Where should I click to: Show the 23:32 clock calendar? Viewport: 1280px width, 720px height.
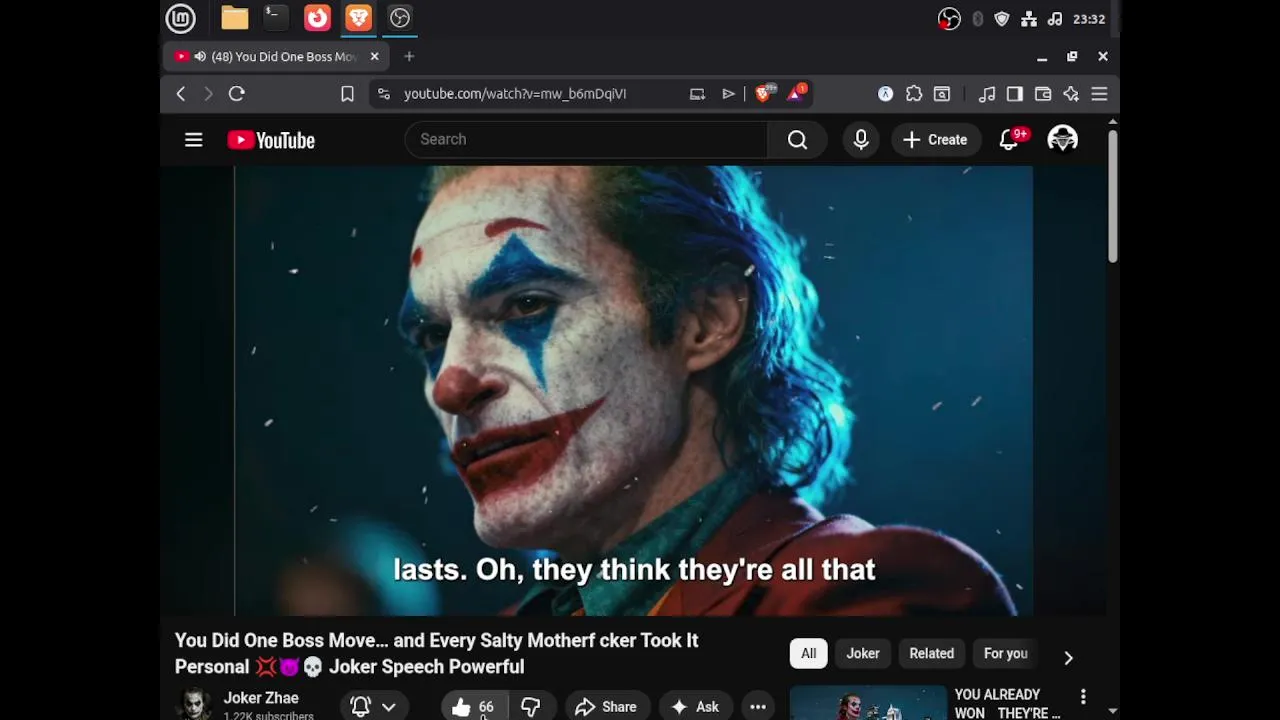point(1089,19)
